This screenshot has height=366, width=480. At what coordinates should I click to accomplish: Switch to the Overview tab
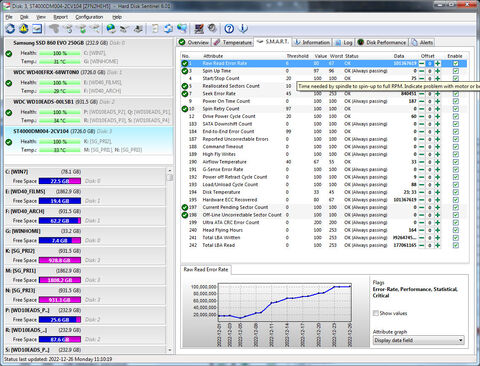pos(194,42)
